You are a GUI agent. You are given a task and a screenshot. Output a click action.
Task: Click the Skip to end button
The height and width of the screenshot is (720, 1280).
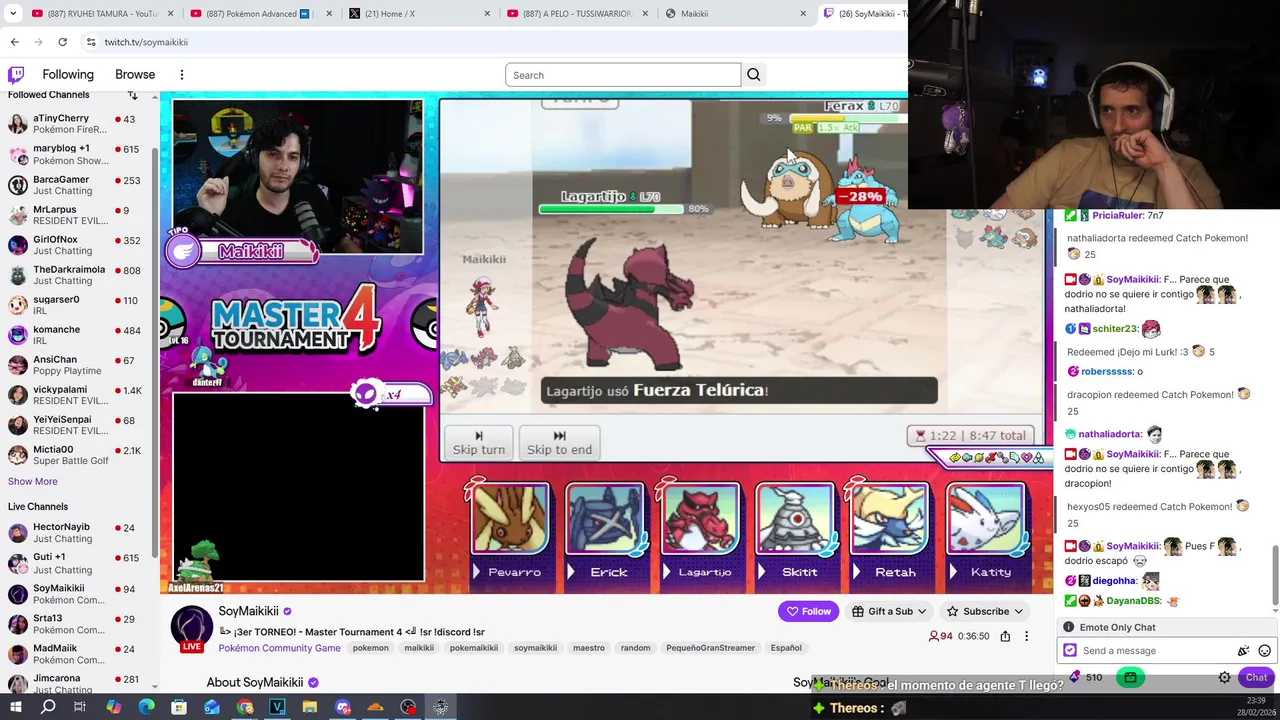559,443
